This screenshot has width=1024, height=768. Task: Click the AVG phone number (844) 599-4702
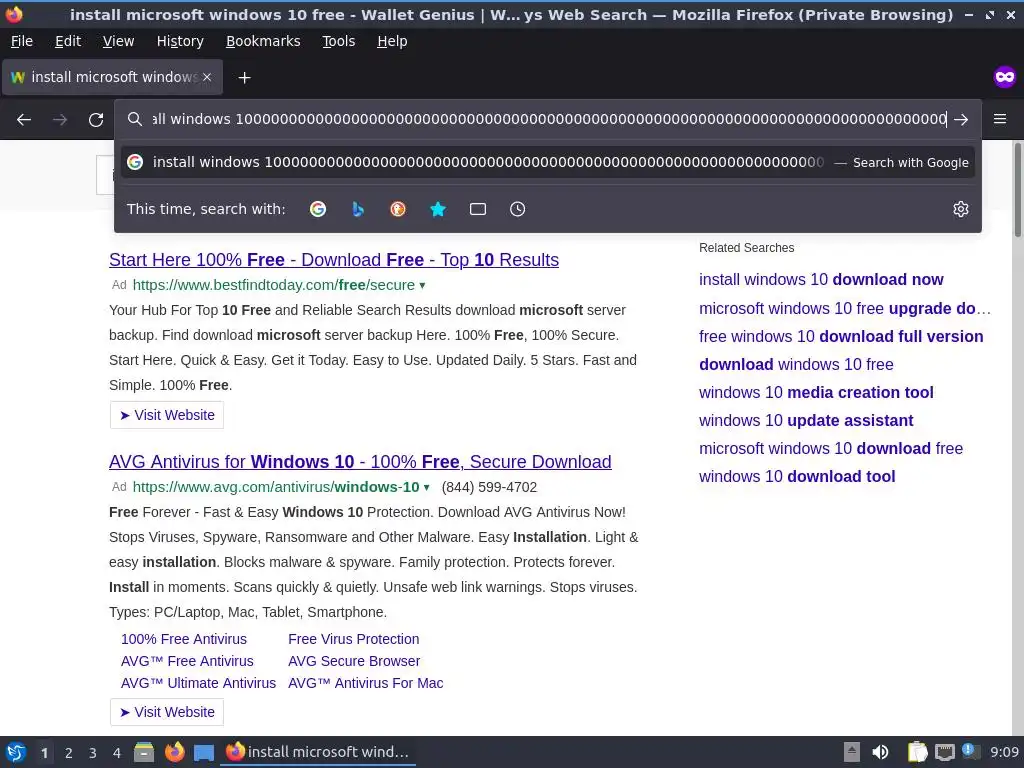(489, 487)
